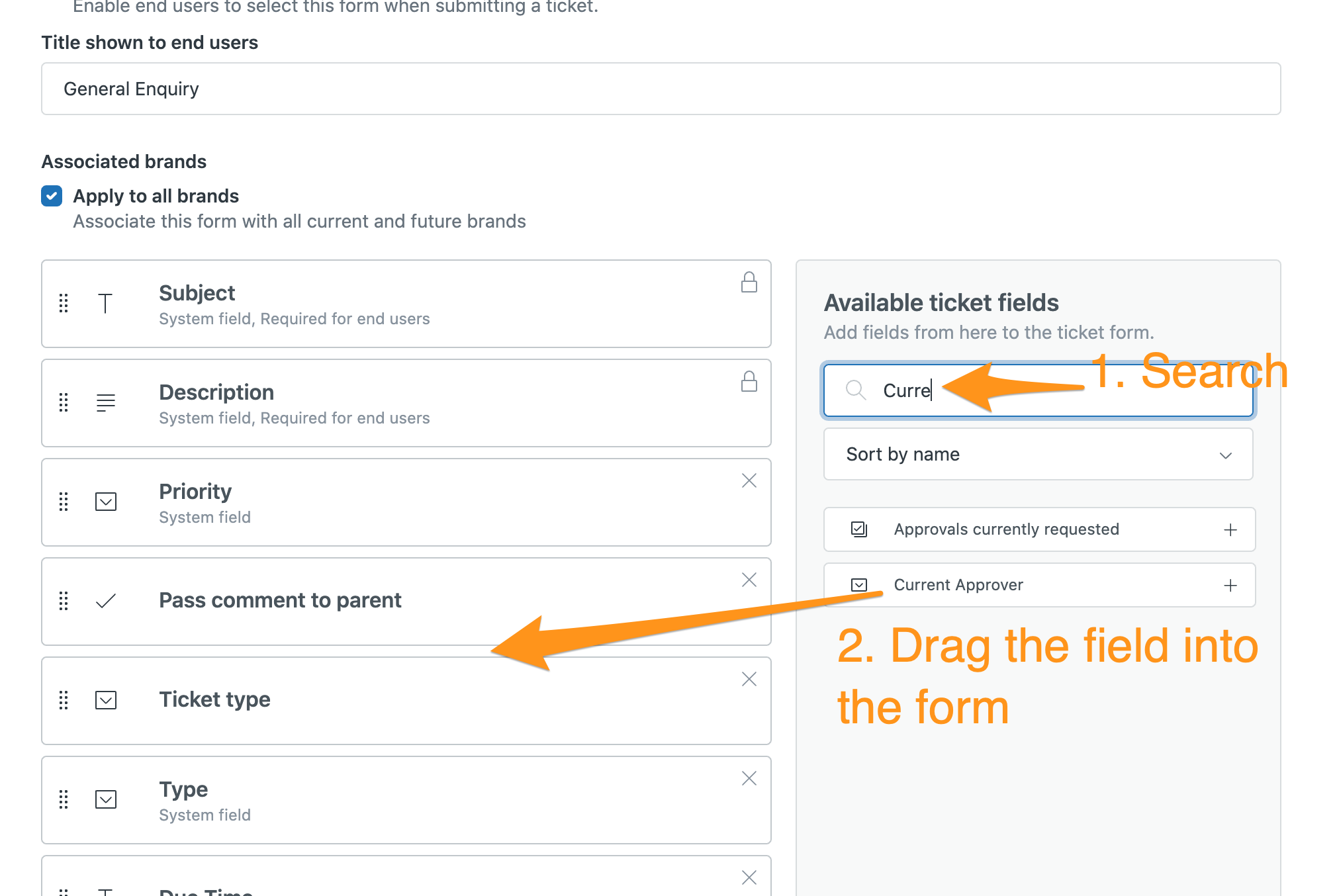1337x896 pixels.
Task: Grab the drag handle of Subject field
Action: point(64,303)
